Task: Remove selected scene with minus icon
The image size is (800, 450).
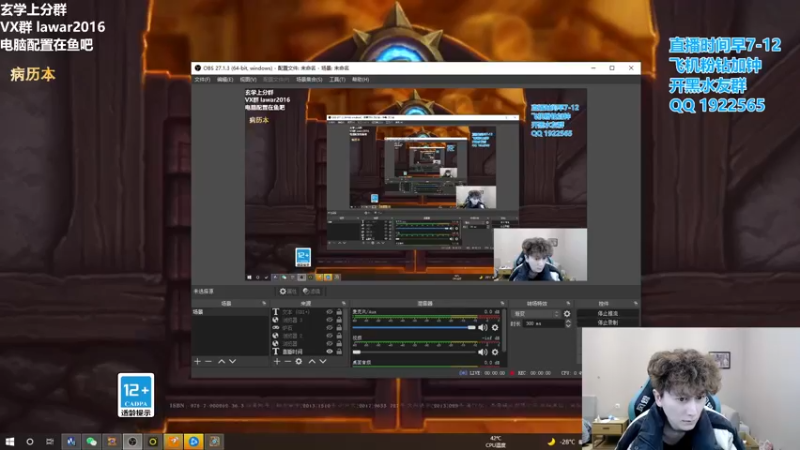Action: click(208, 361)
